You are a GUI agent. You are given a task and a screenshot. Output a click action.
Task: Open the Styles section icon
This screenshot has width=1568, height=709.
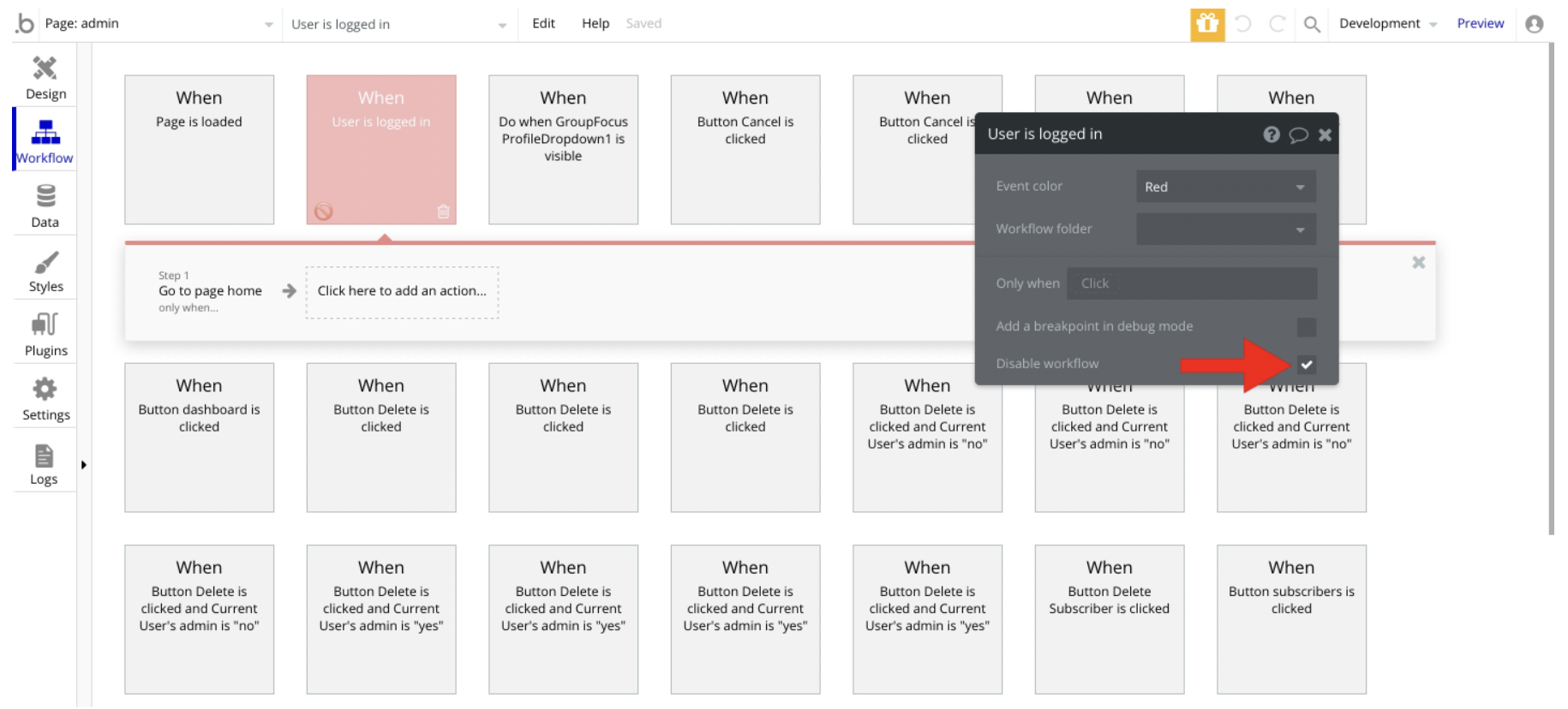tap(45, 271)
